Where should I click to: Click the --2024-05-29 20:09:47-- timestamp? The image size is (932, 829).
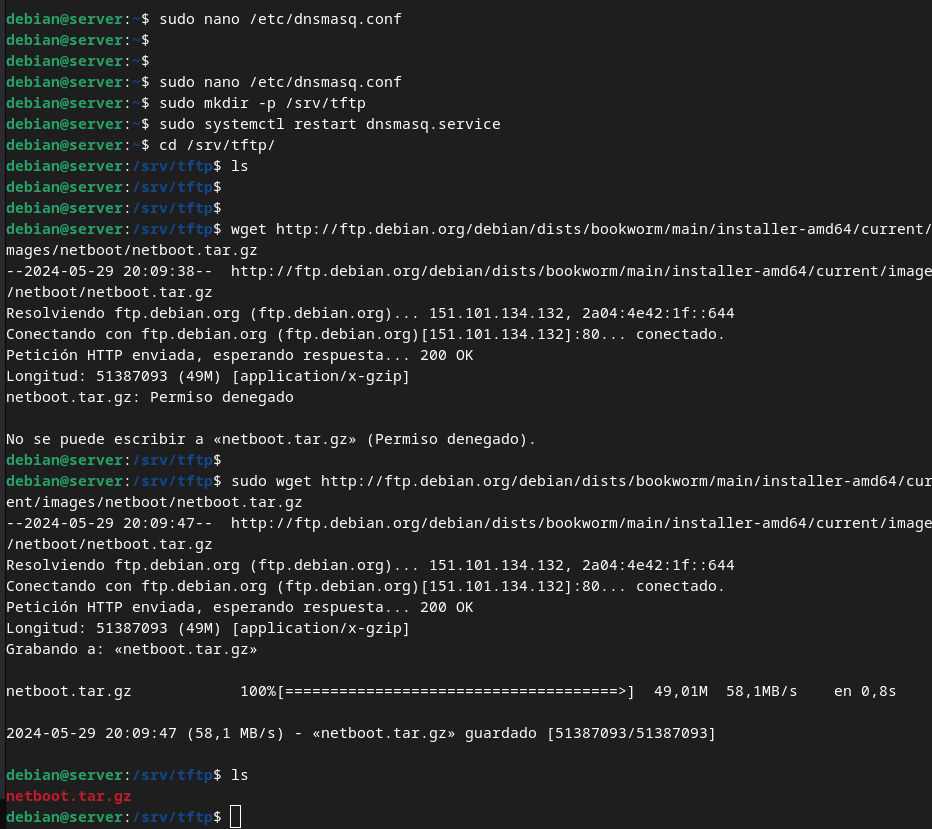(x=108, y=523)
